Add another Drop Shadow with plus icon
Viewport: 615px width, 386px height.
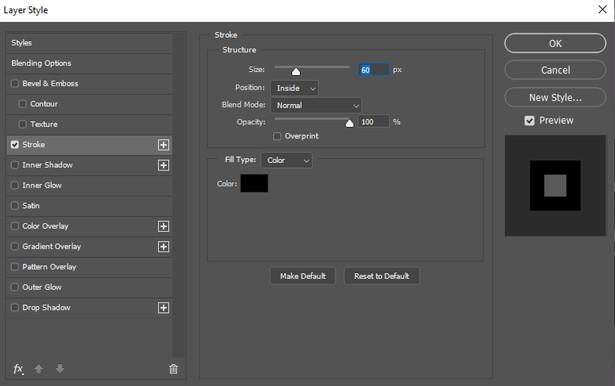click(x=164, y=308)
